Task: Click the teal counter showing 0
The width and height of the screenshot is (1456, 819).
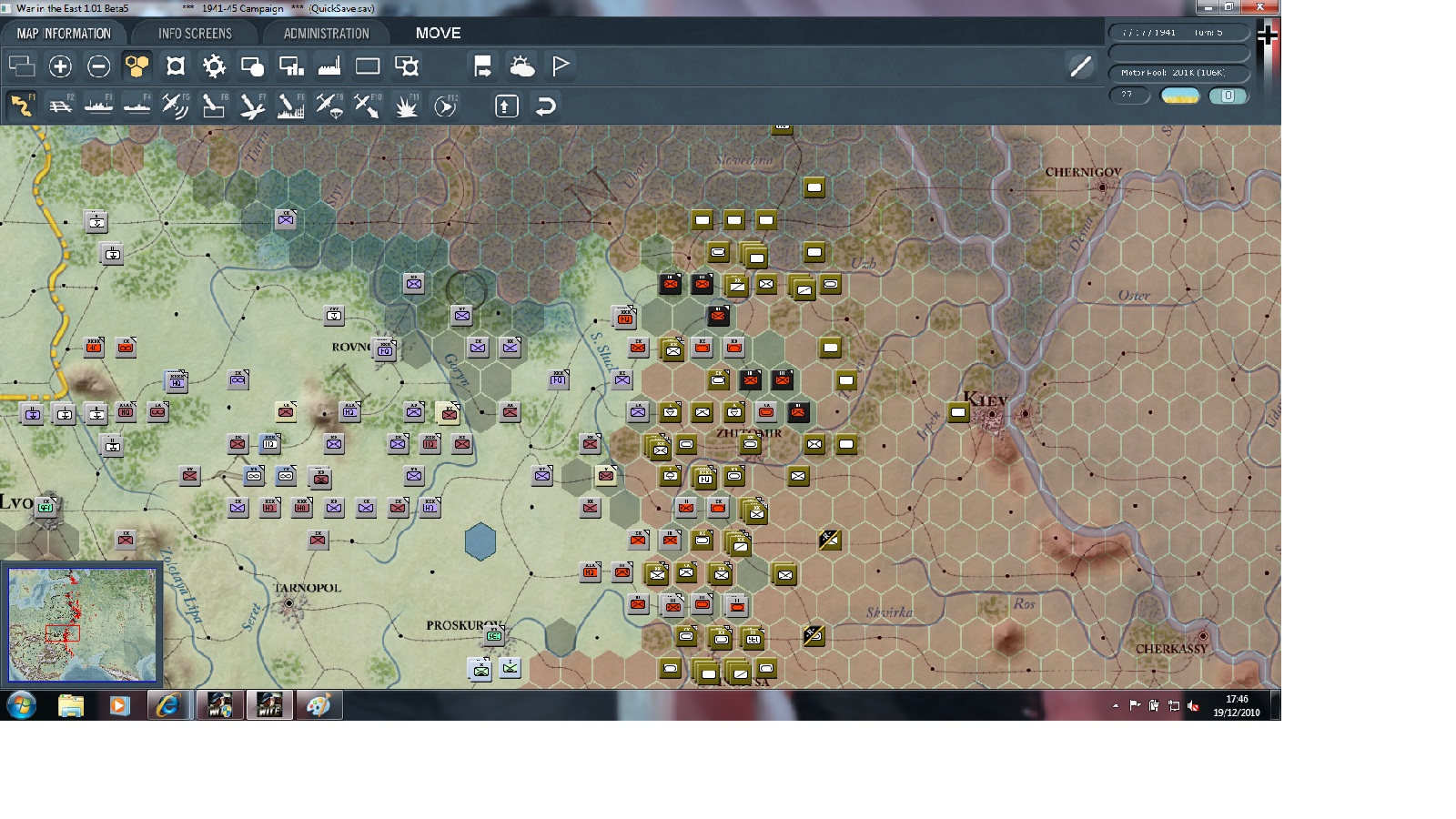Action: (x=1228, y=96)
